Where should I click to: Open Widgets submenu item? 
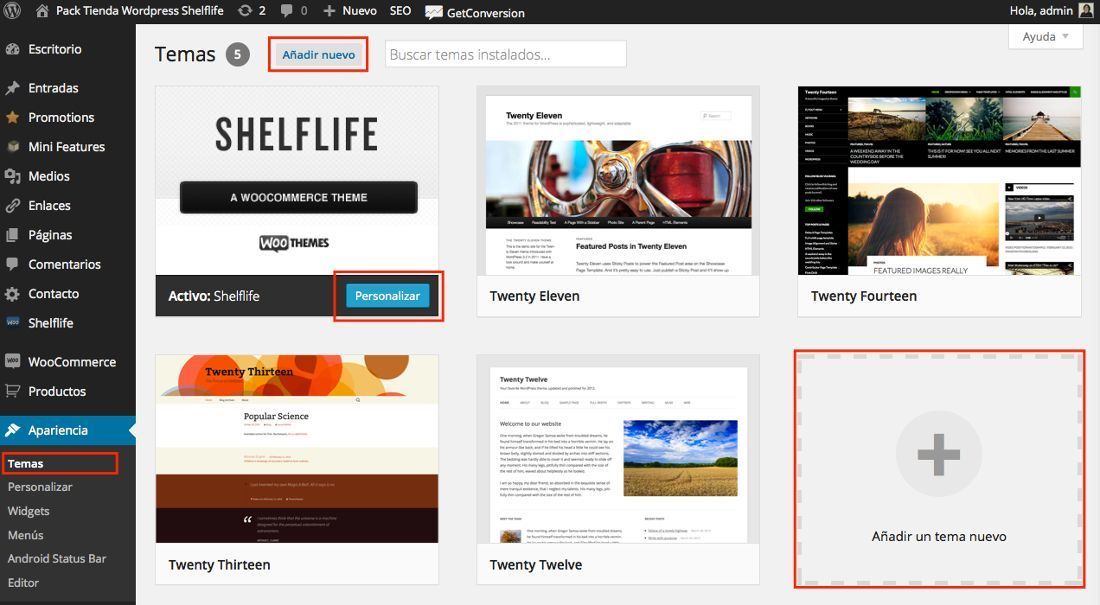[28, 511]
